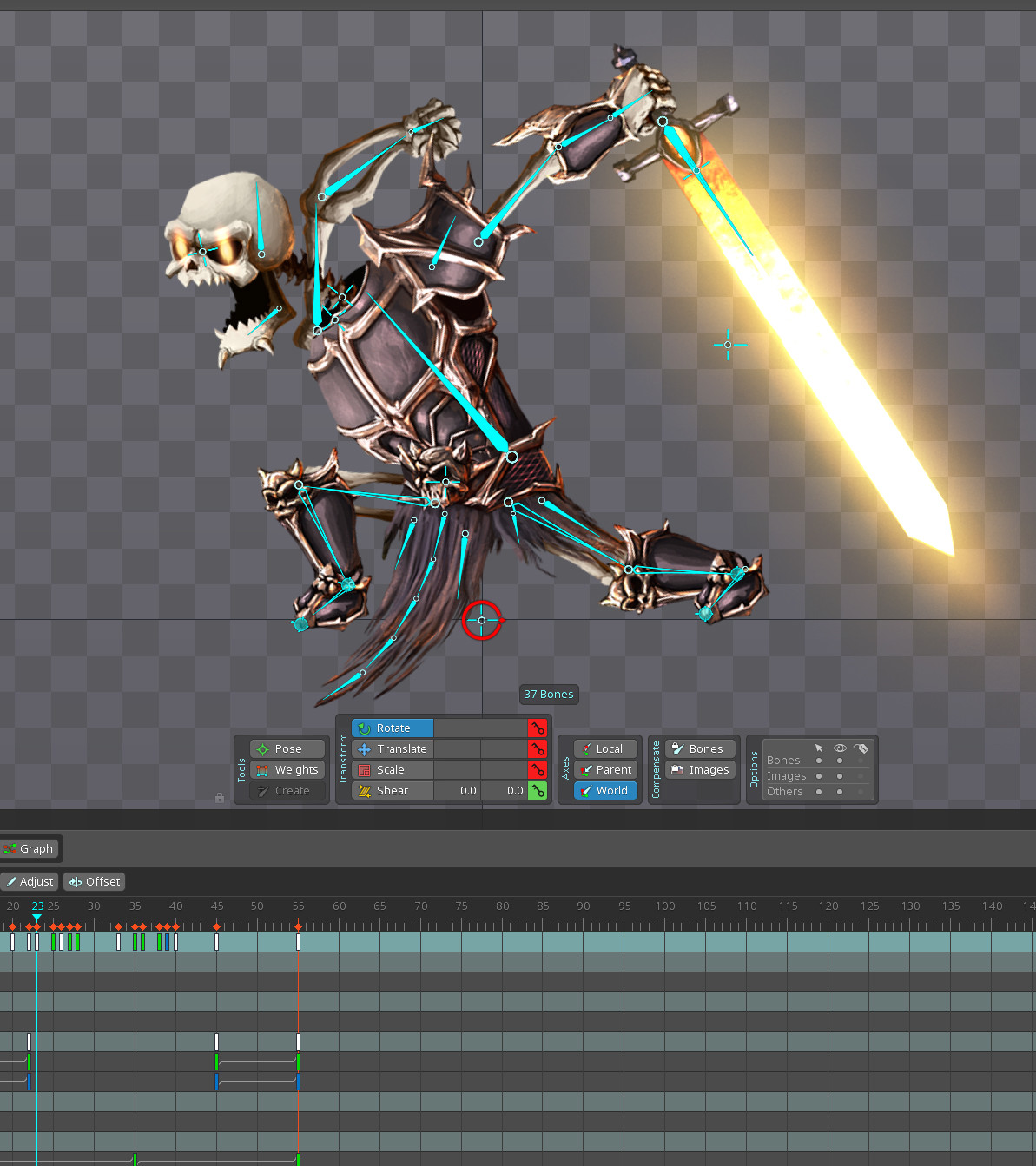
Task: Select the Scale tool
Action: click(392, 769)
